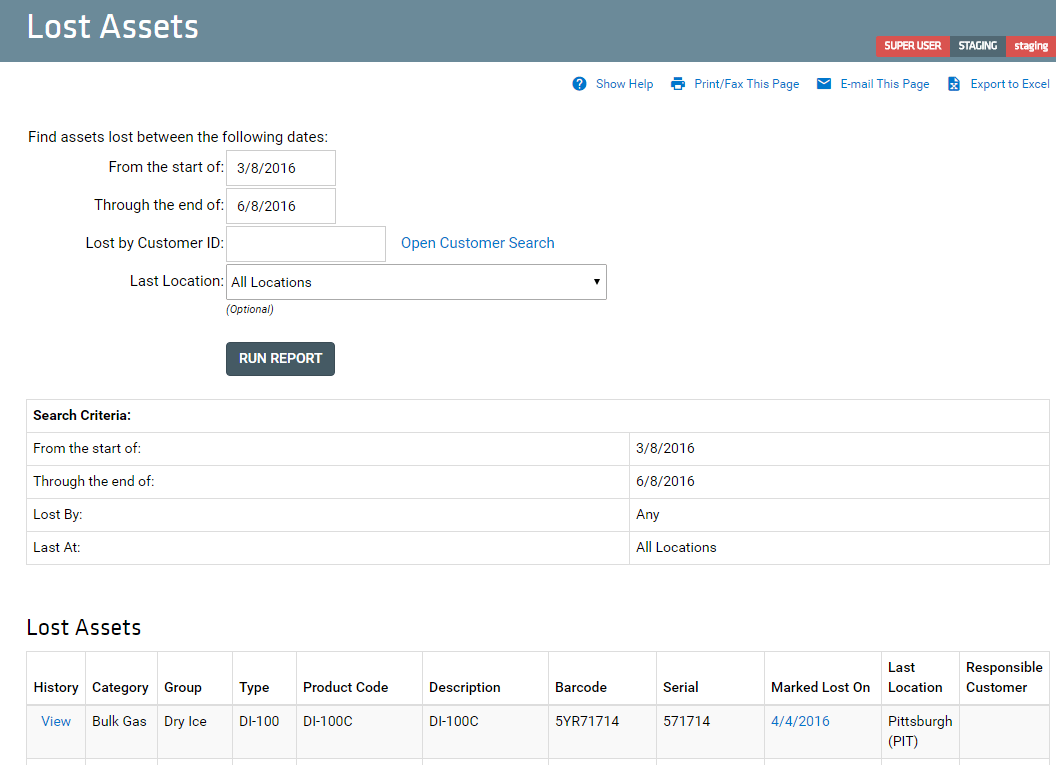Click the Lost by Customer ID field
Image resolution: width=1056 pixels, height=765 pixels.
click(x=306, y=244)
